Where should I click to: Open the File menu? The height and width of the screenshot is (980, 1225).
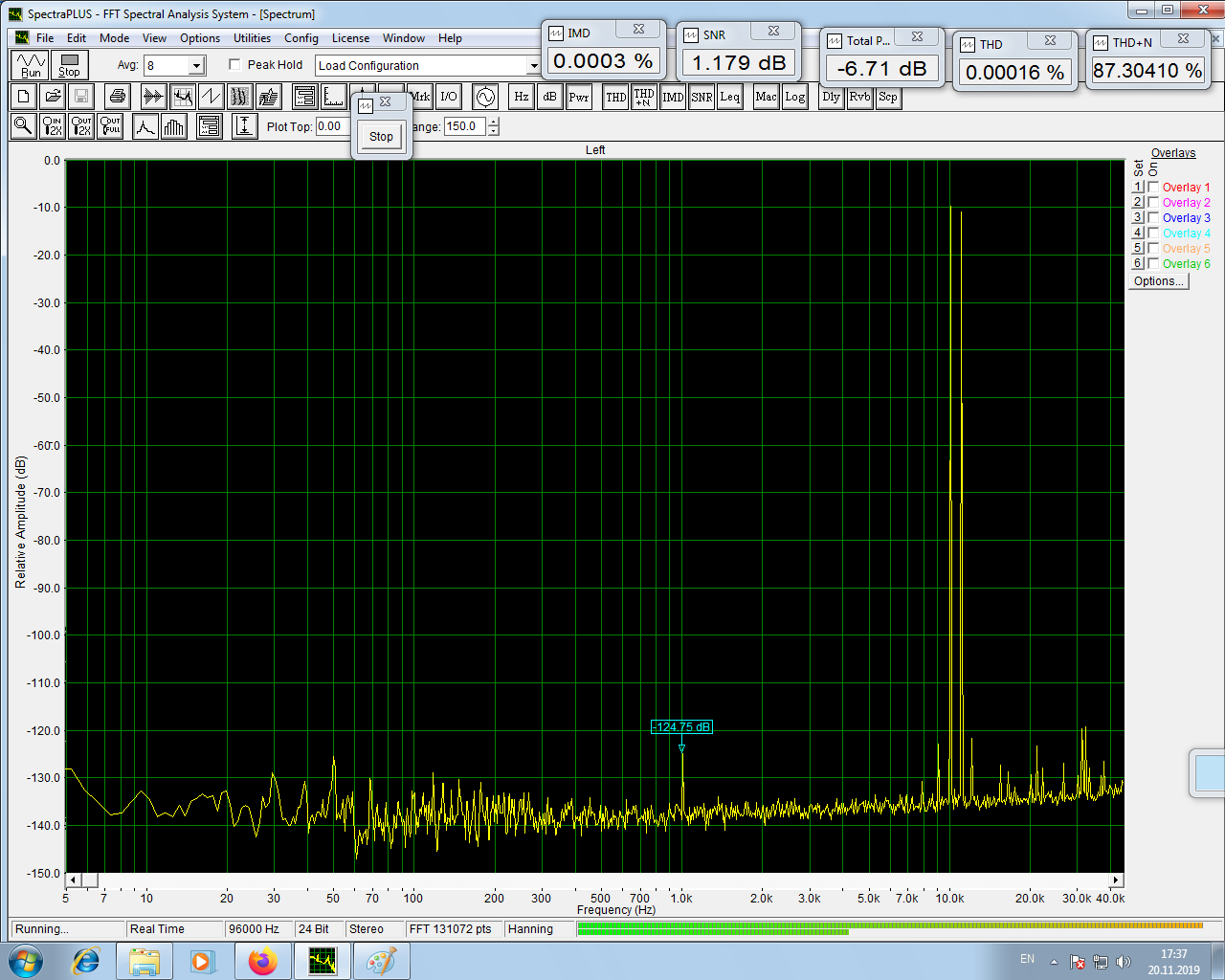[x=45, y=38]
